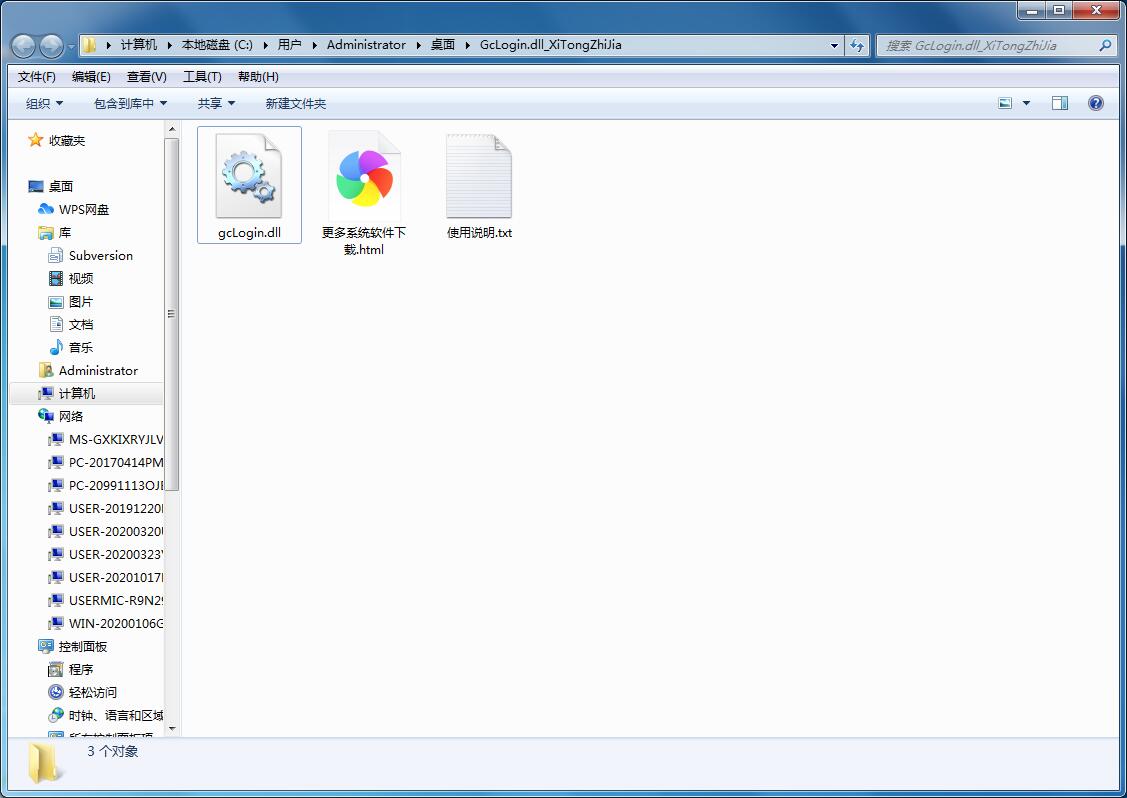Click the Administrator user folder icon
The image size is (1127, 798).
pyautogui.click(x=46, y=370)
